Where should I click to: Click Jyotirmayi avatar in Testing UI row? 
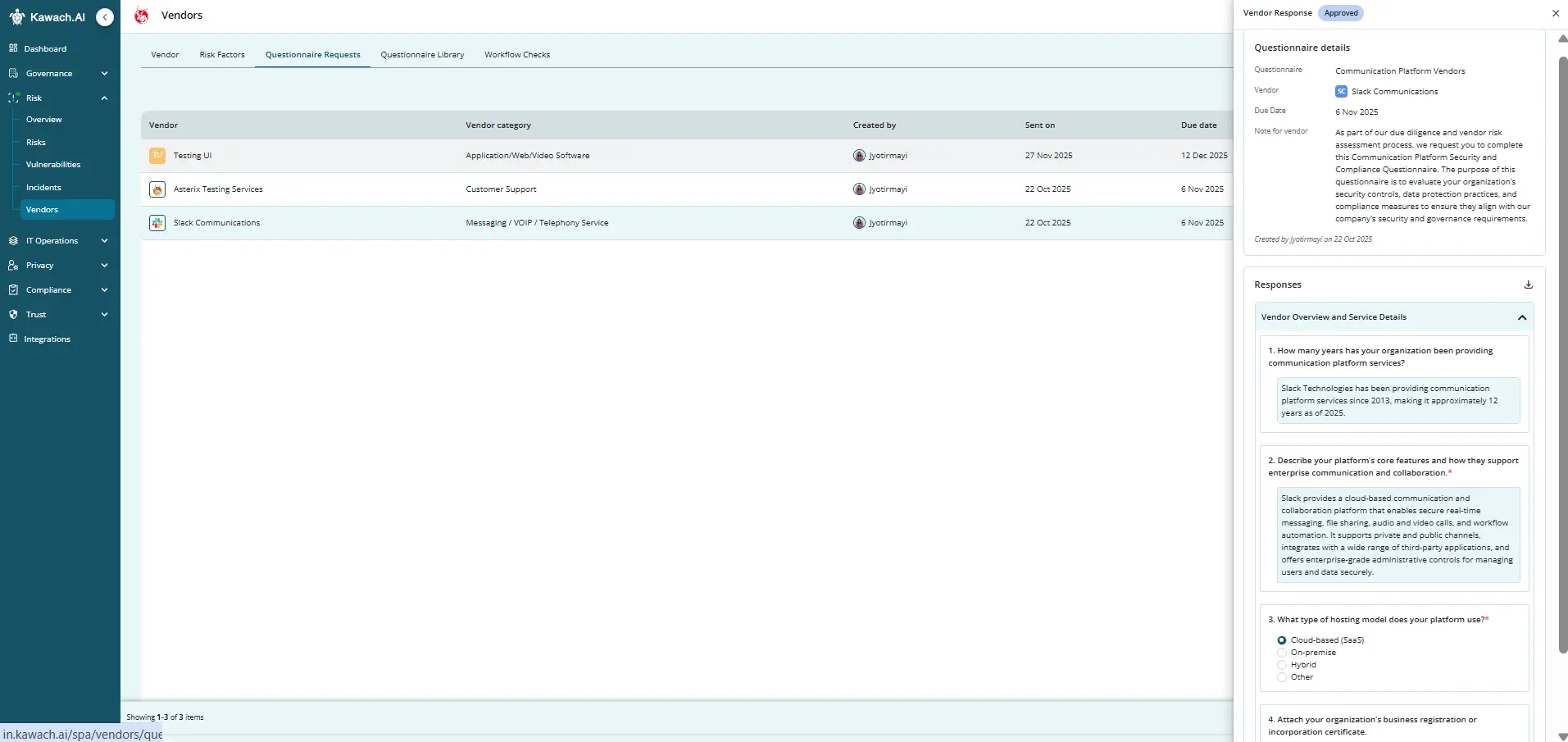tap(859, 155)
